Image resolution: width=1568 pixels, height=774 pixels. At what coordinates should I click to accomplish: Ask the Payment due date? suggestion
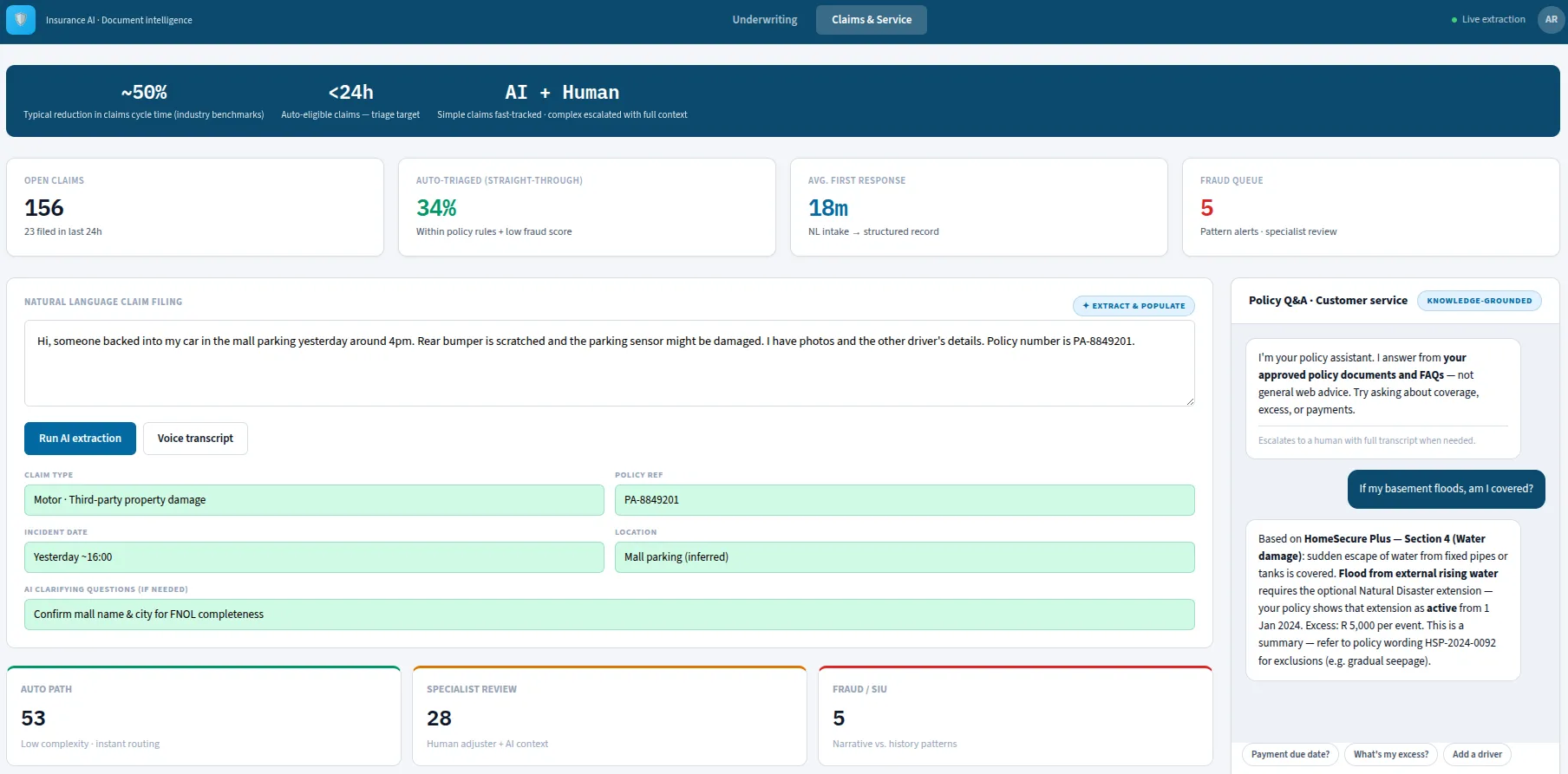click(1290, 755)
